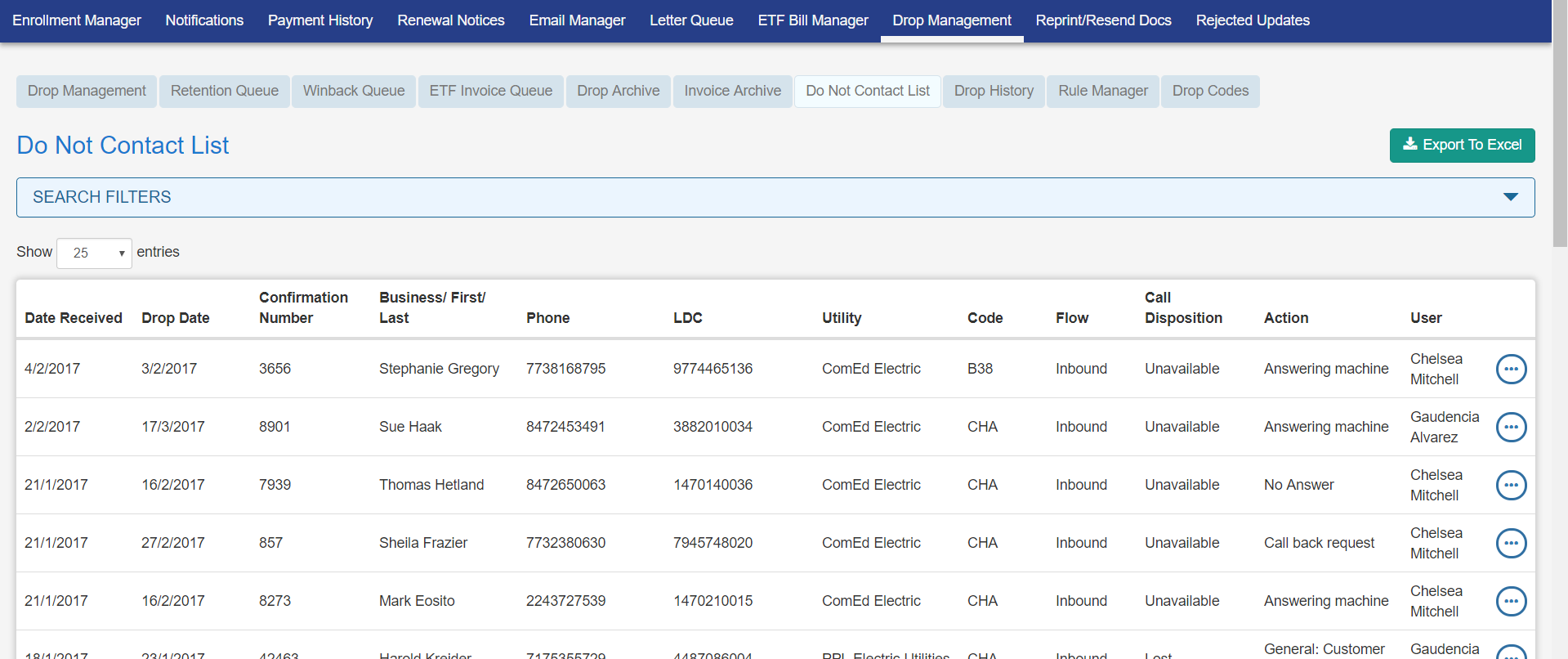The width and height of the screenshot is (1568, 659).
Task: Click confirmation number 7939
Action: (x=275, y=485)
